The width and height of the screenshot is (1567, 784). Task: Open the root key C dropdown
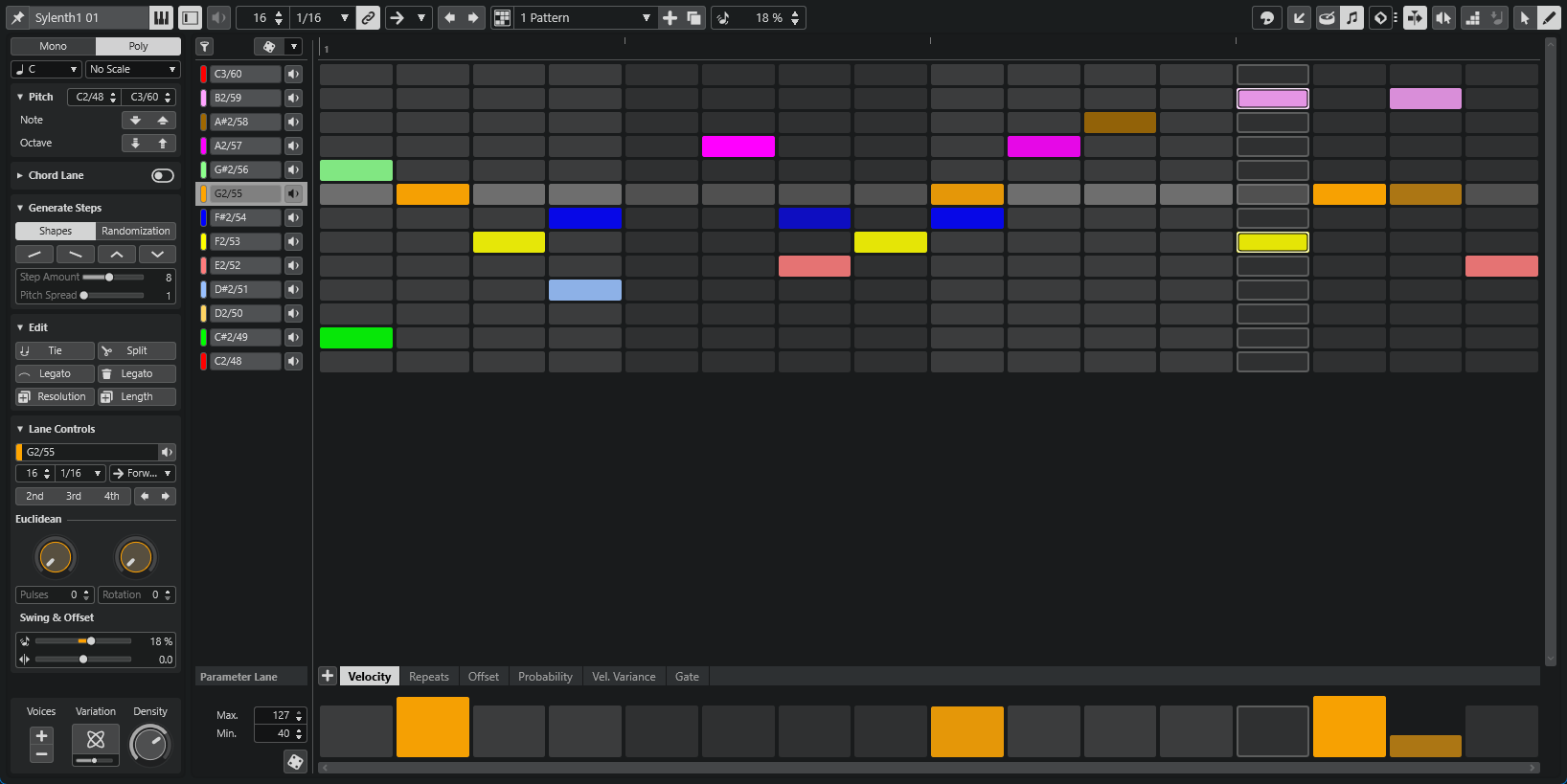(46, 69)
